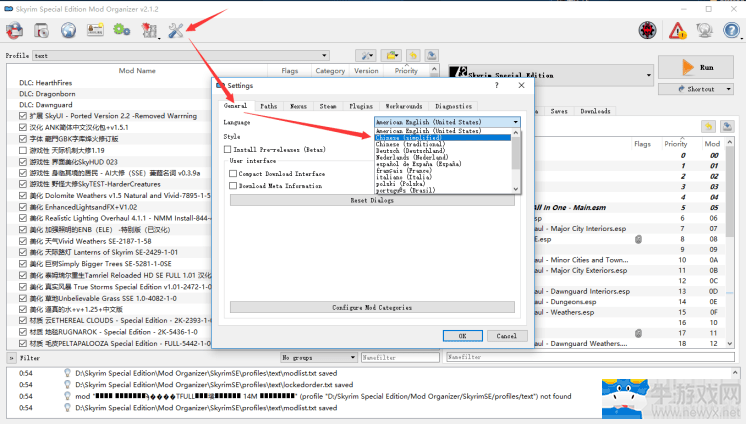Switch to the Diagnostics settings tab
The width and height of the screenshot is (746, 424).
453,106
